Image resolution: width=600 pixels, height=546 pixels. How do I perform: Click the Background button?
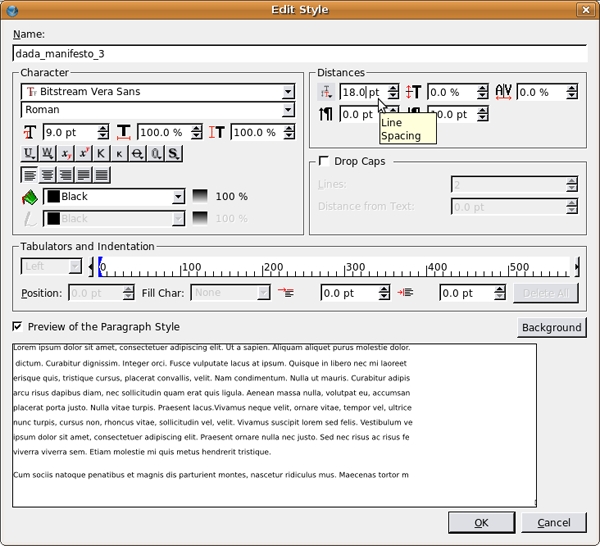point(551,328)
